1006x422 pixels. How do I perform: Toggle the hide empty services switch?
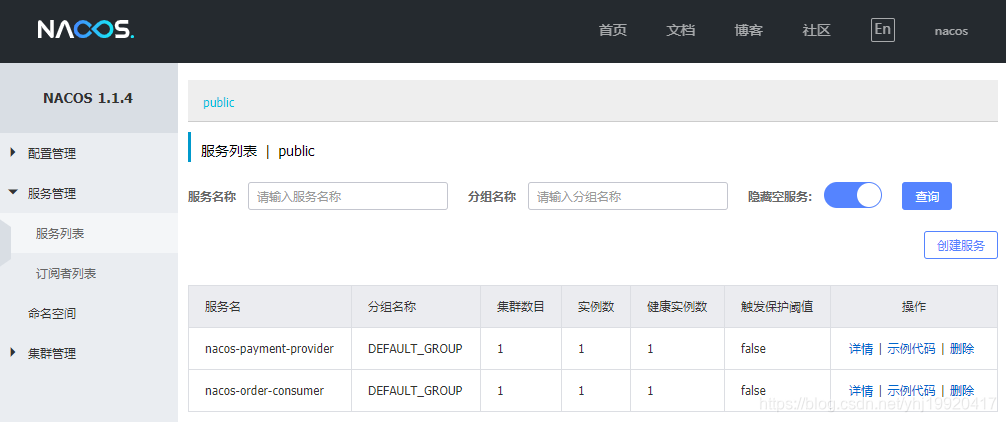(x=853, y=196)
